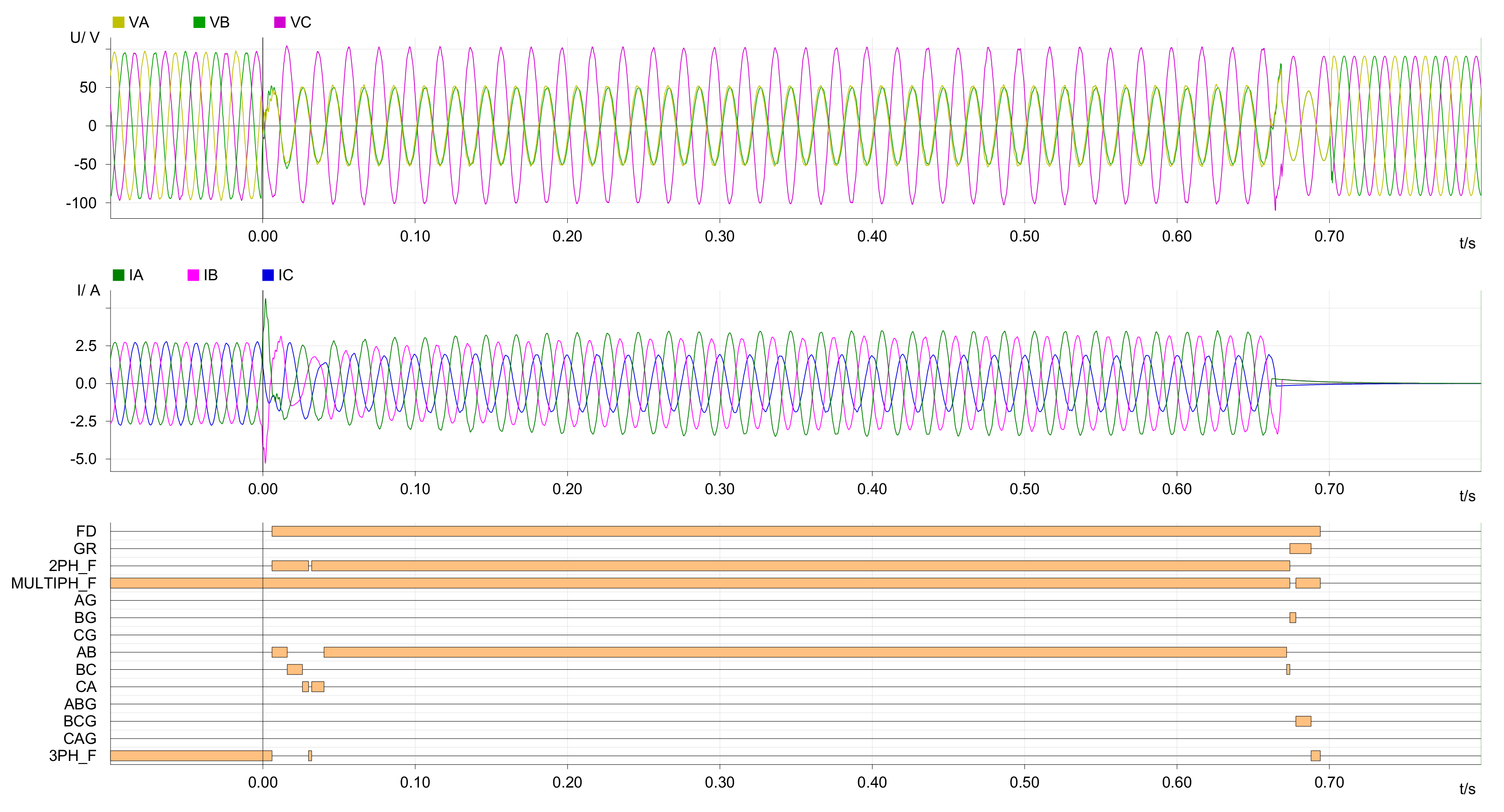Image resolution: width=1504 pixels, height=812 pixels.
Task: Click the BC signal bar near 0.02s
Action: tap(294, 670)
